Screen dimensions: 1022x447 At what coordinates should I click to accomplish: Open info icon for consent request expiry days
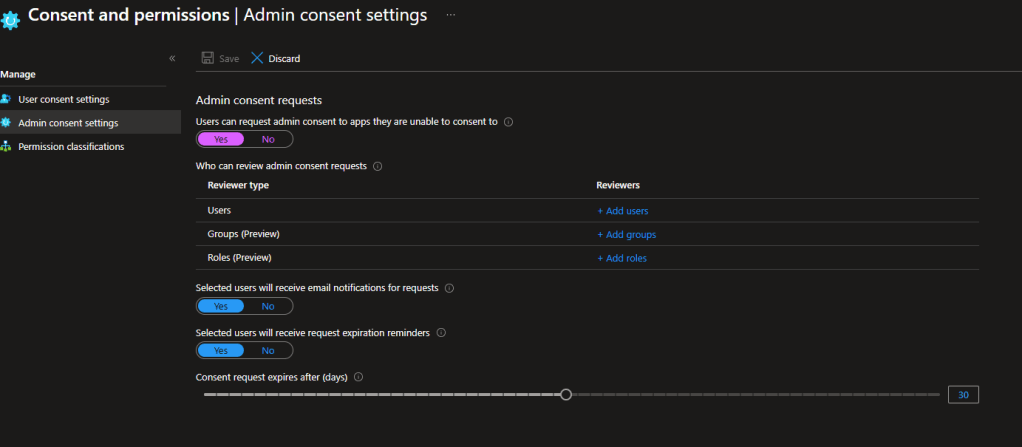point(358,377)
